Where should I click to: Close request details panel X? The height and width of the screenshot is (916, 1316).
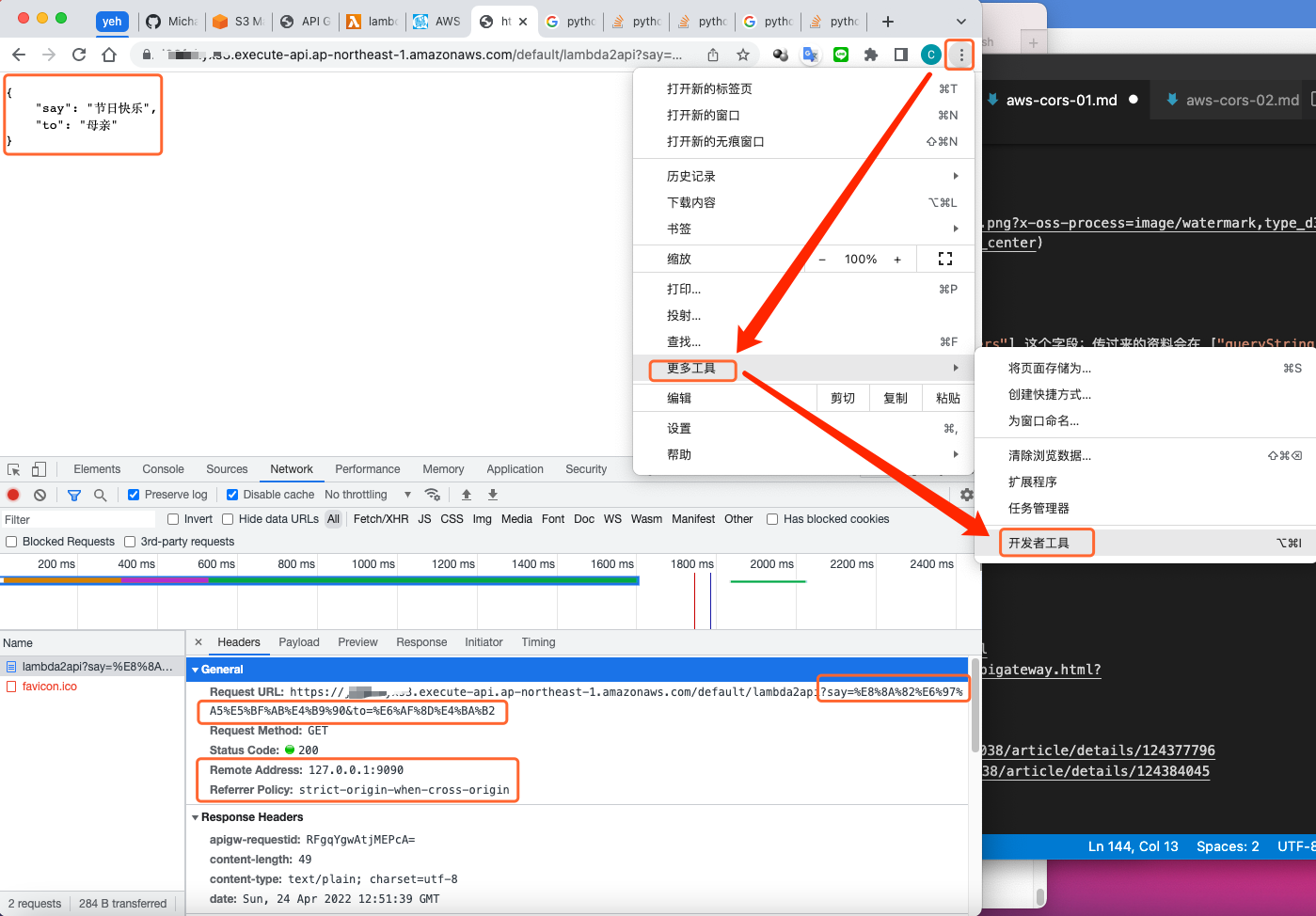pyautogui.click(x=198, y=642)
